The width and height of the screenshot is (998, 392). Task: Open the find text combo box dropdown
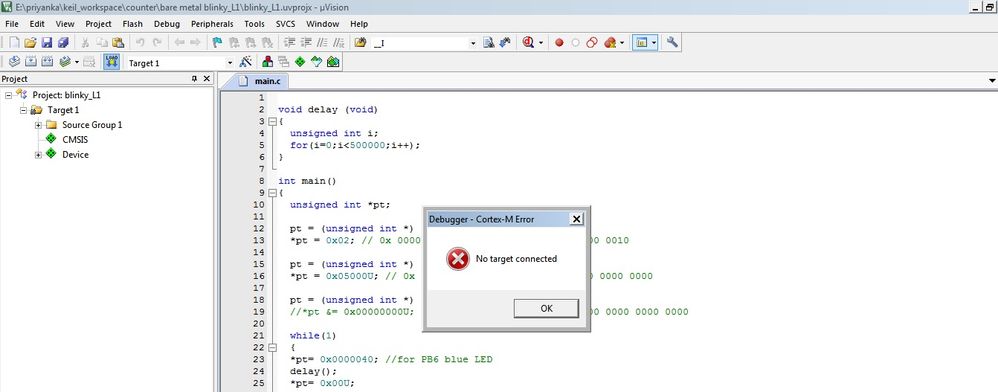[x=473, y=43]
